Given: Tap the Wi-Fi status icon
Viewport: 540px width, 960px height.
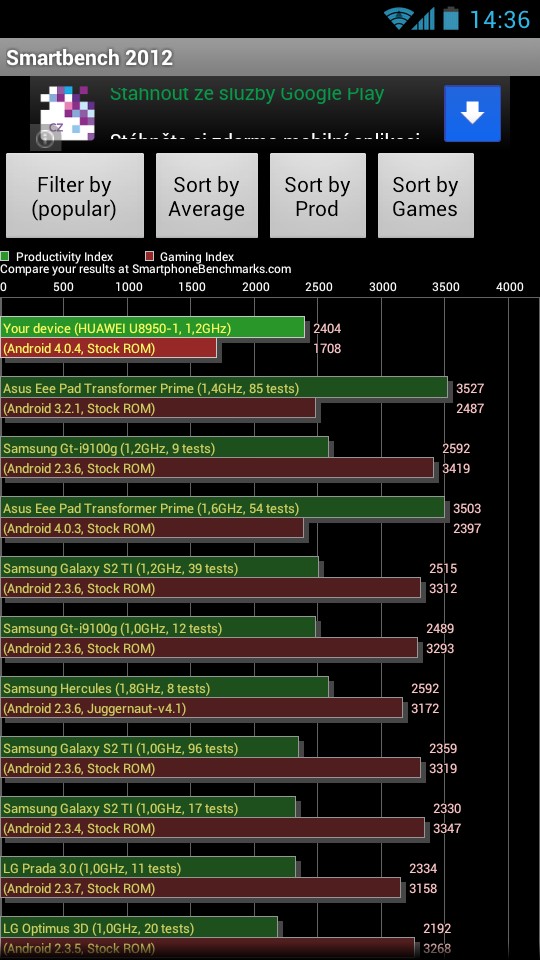Looking at the screenshot, I should 397,19.
